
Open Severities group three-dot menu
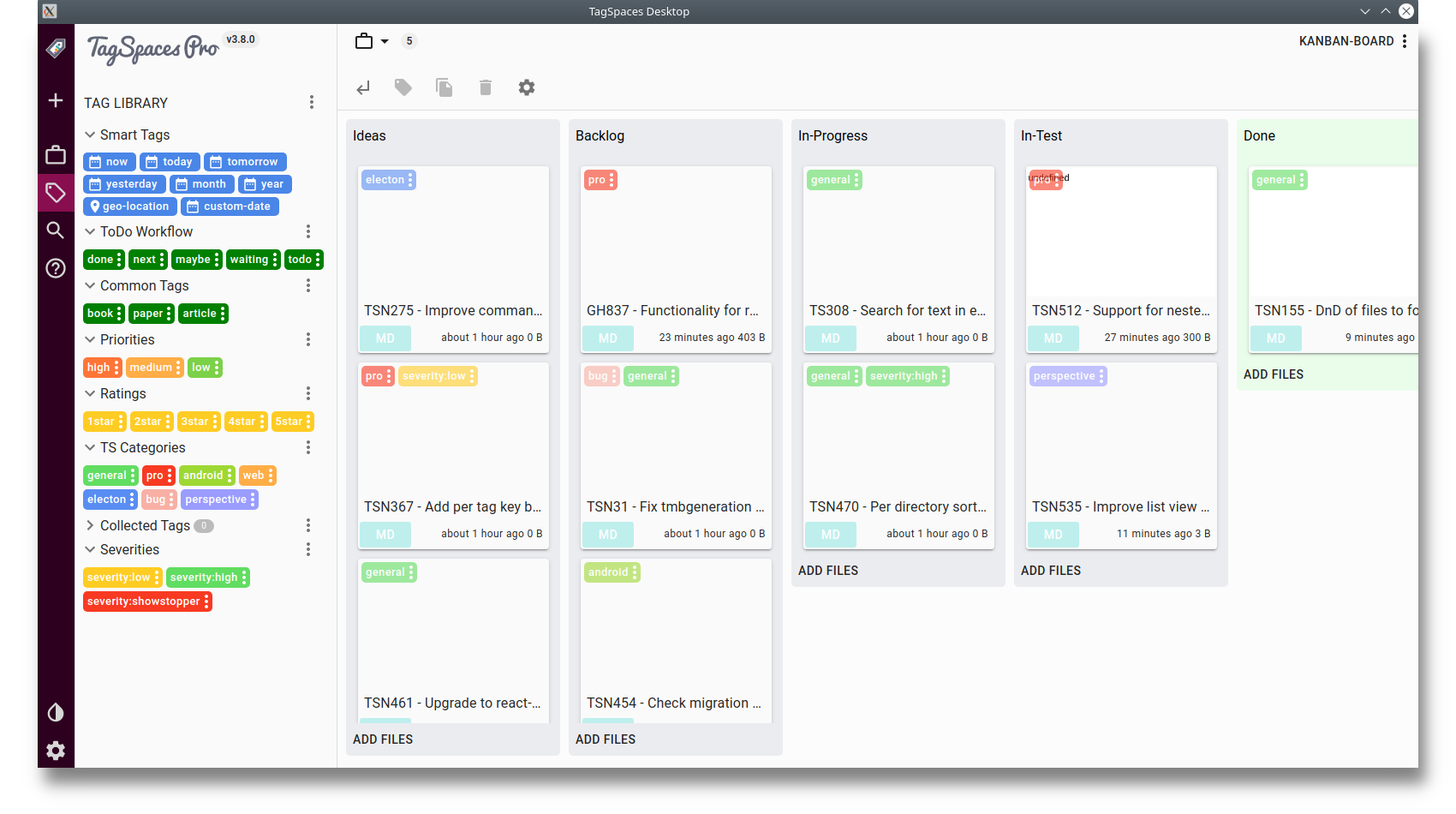[308, 549]
